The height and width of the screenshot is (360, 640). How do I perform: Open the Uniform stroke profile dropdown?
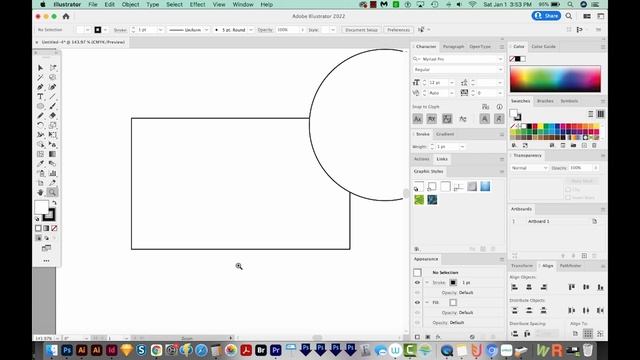click(206, 30)
